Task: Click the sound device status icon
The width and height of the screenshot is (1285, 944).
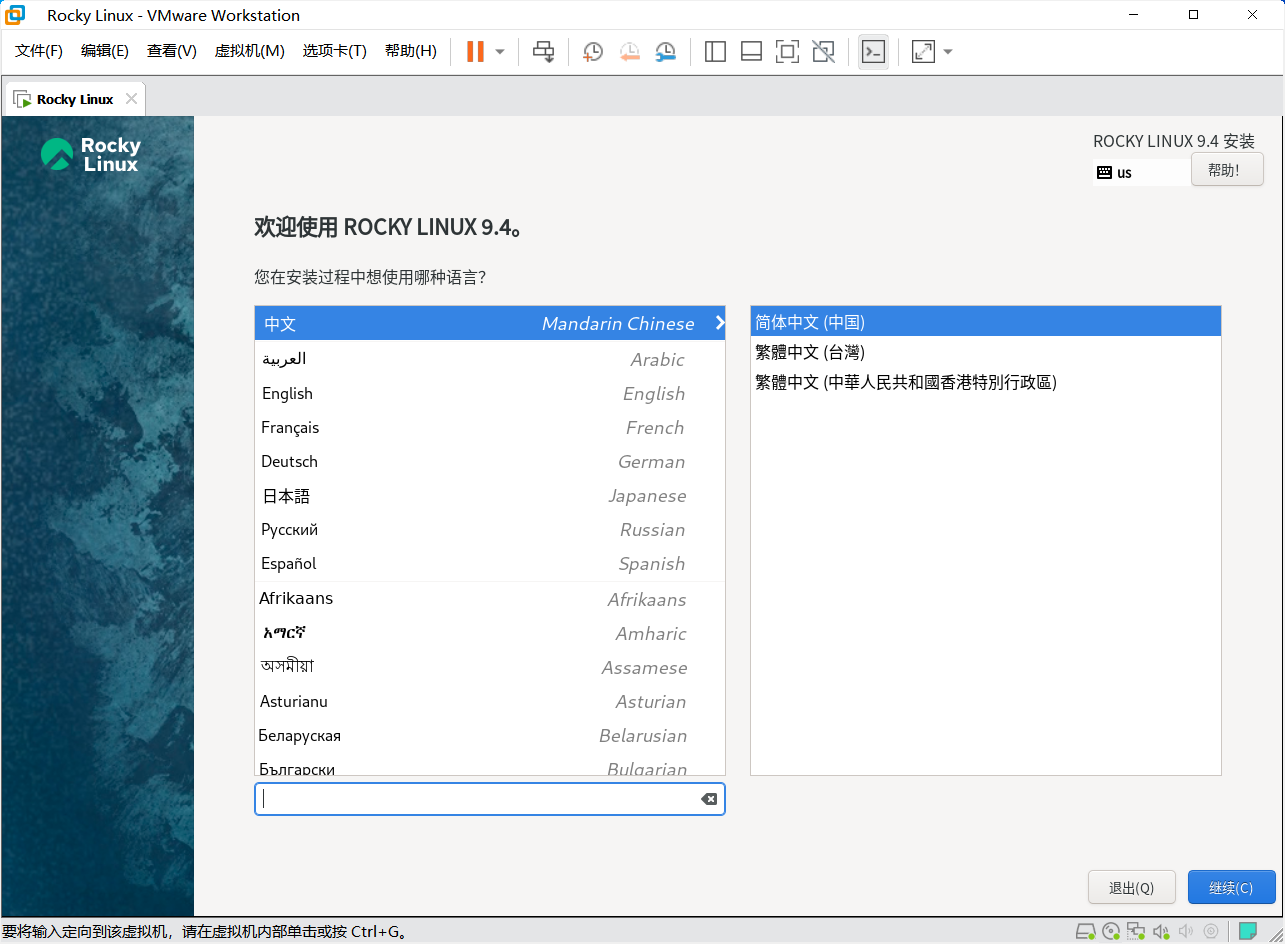Action: tap(1161, 931)
